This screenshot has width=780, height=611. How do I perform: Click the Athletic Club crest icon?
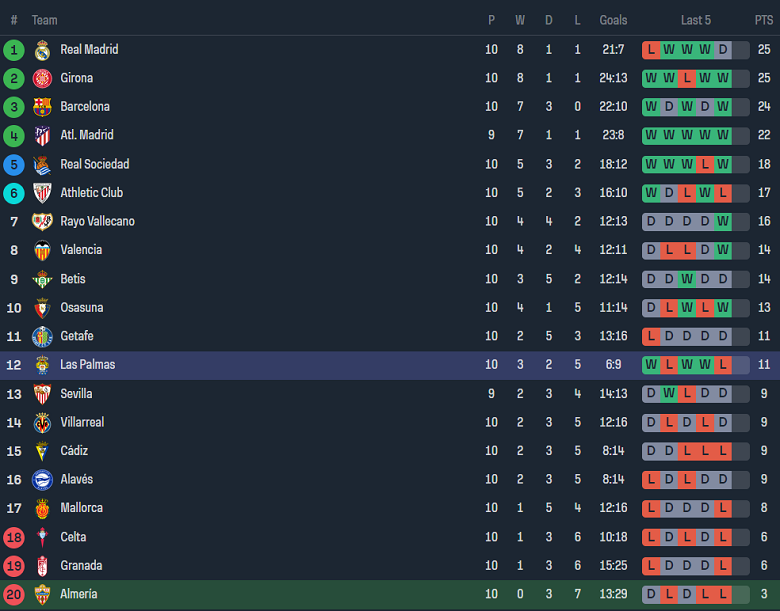point(42,193)
